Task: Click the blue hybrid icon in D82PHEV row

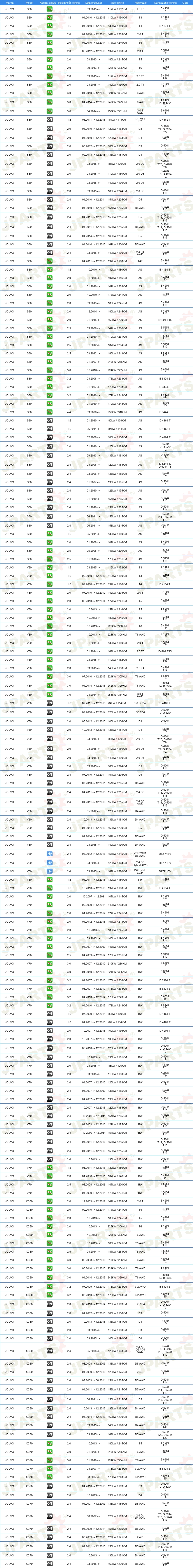Action: coord(49,855)
